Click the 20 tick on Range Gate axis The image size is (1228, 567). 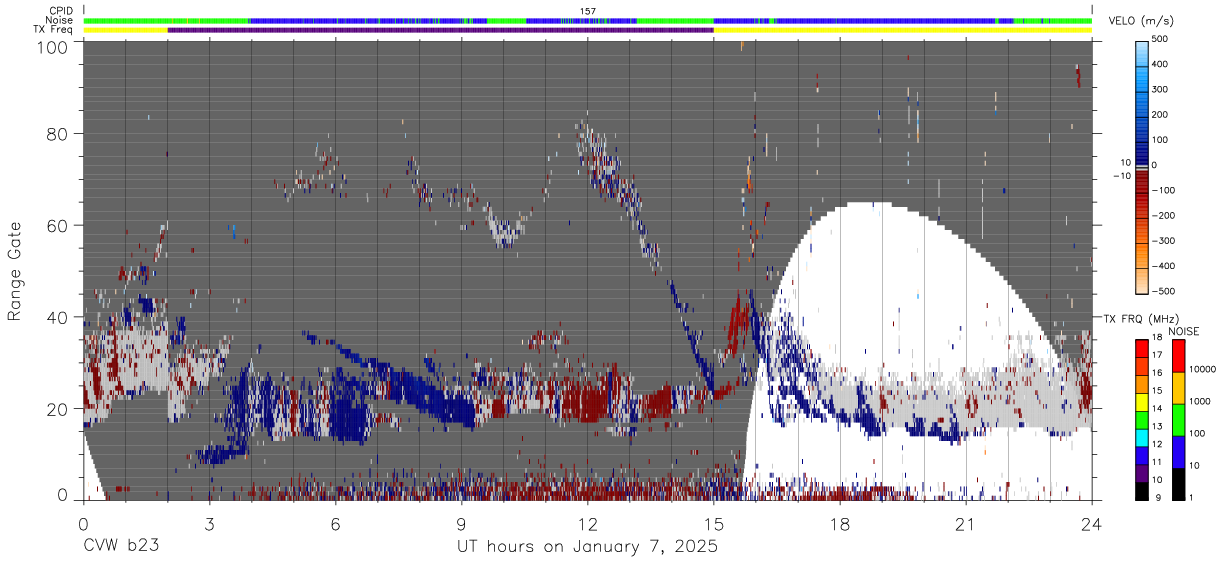(x=59, y=409)
